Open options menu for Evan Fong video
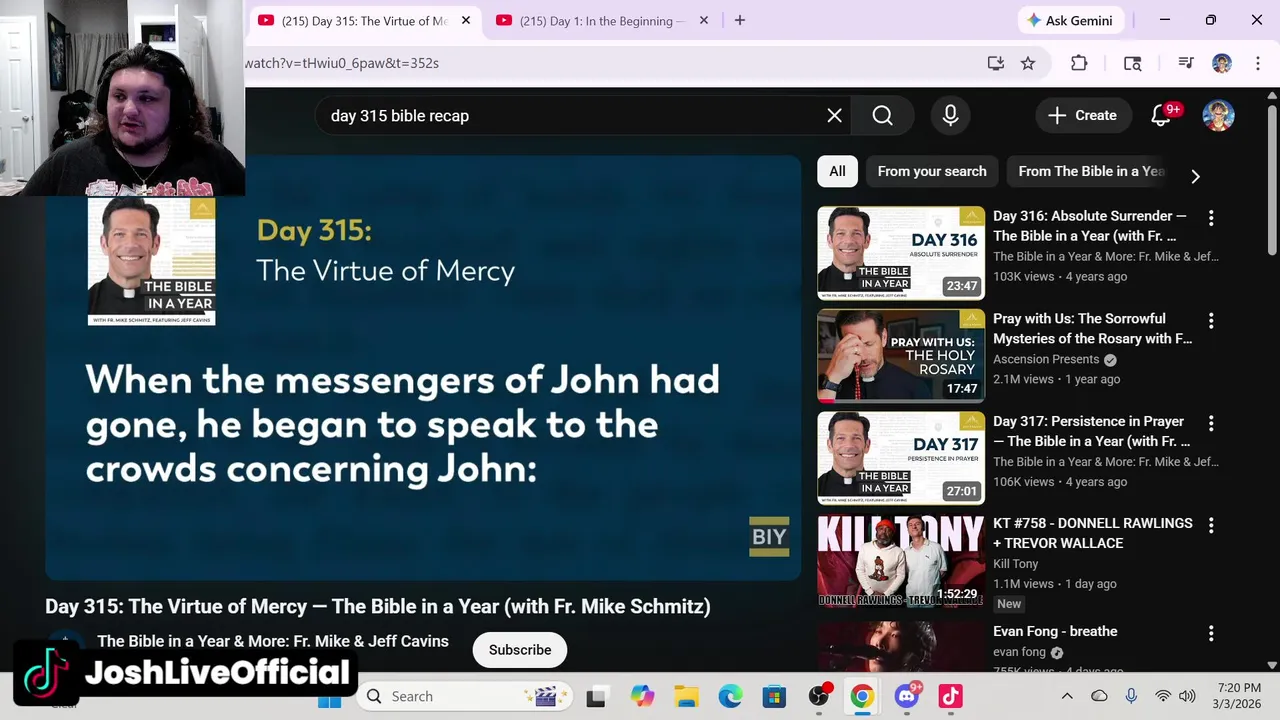Screen dimensions: 1280x720 [1211, 633]
